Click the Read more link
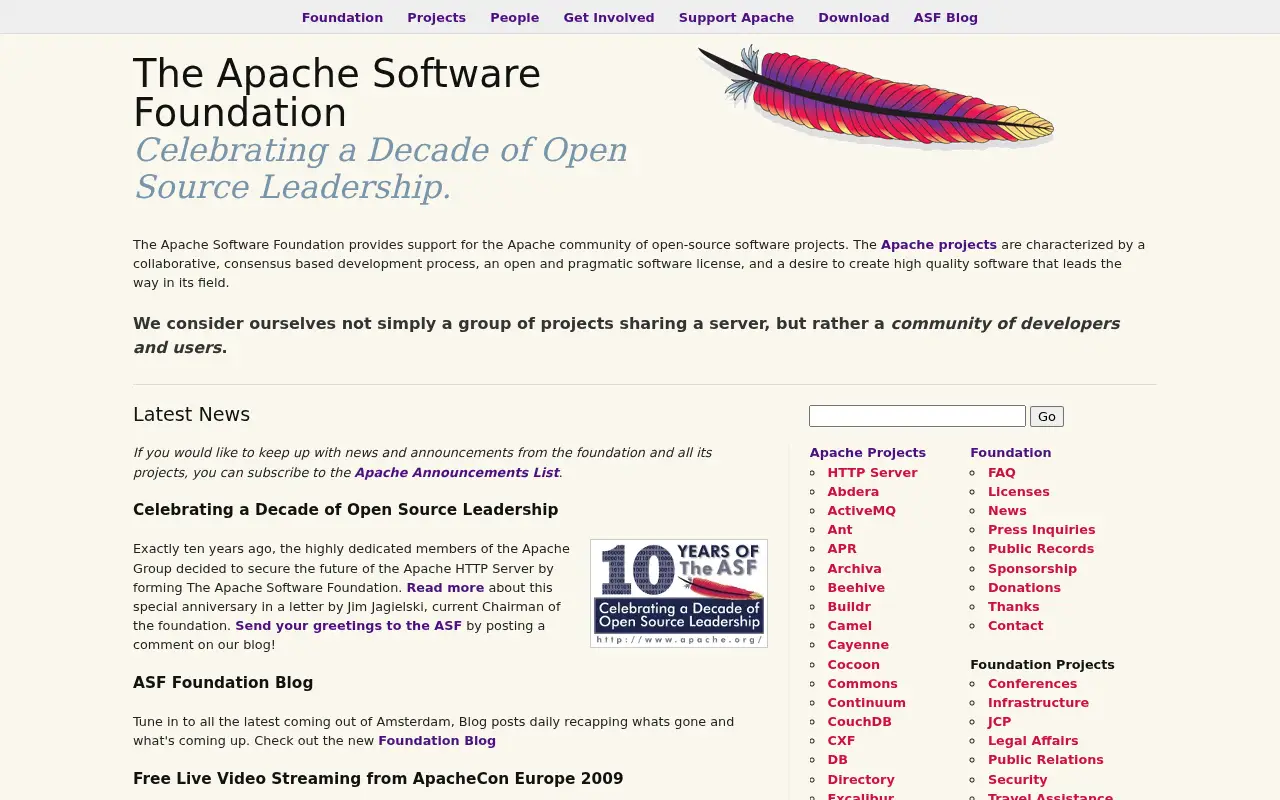 tap(445, 587)
